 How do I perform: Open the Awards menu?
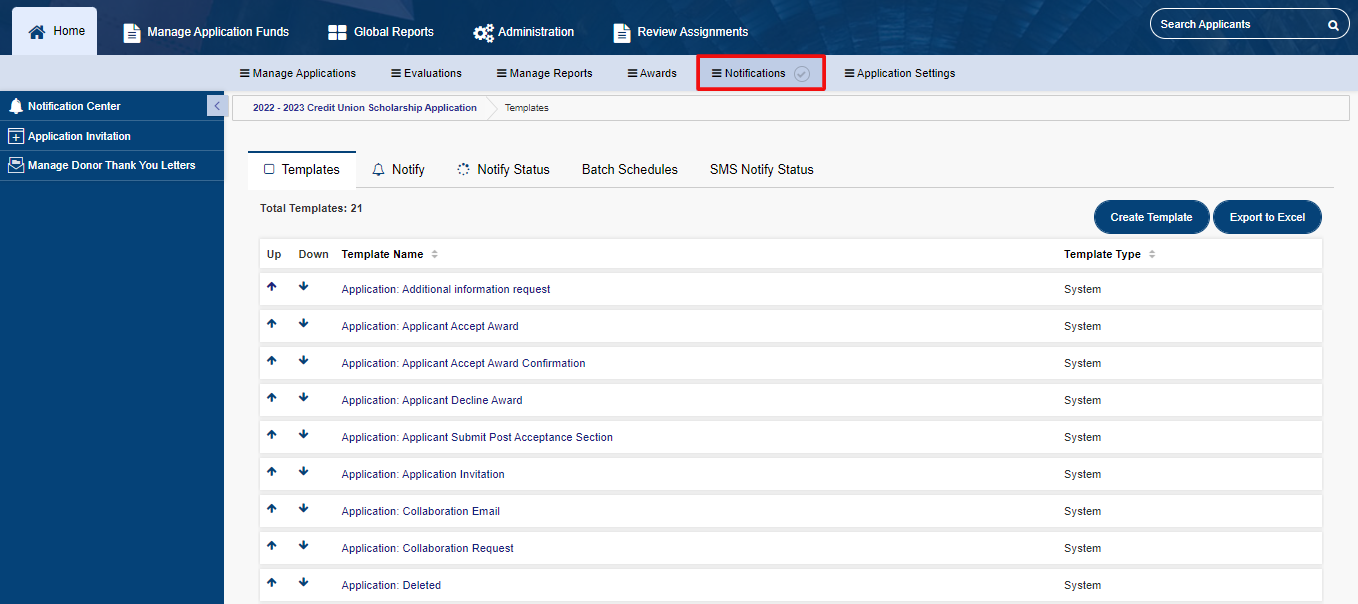652,73
